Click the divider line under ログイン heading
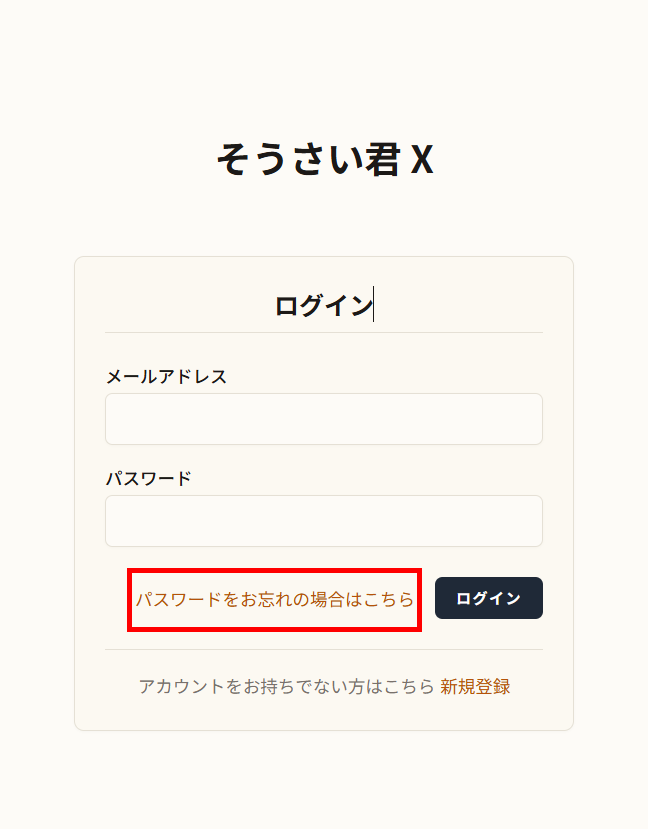Viewport: 648px width, 829px height. pyautogui.click(x=323, y=330)
